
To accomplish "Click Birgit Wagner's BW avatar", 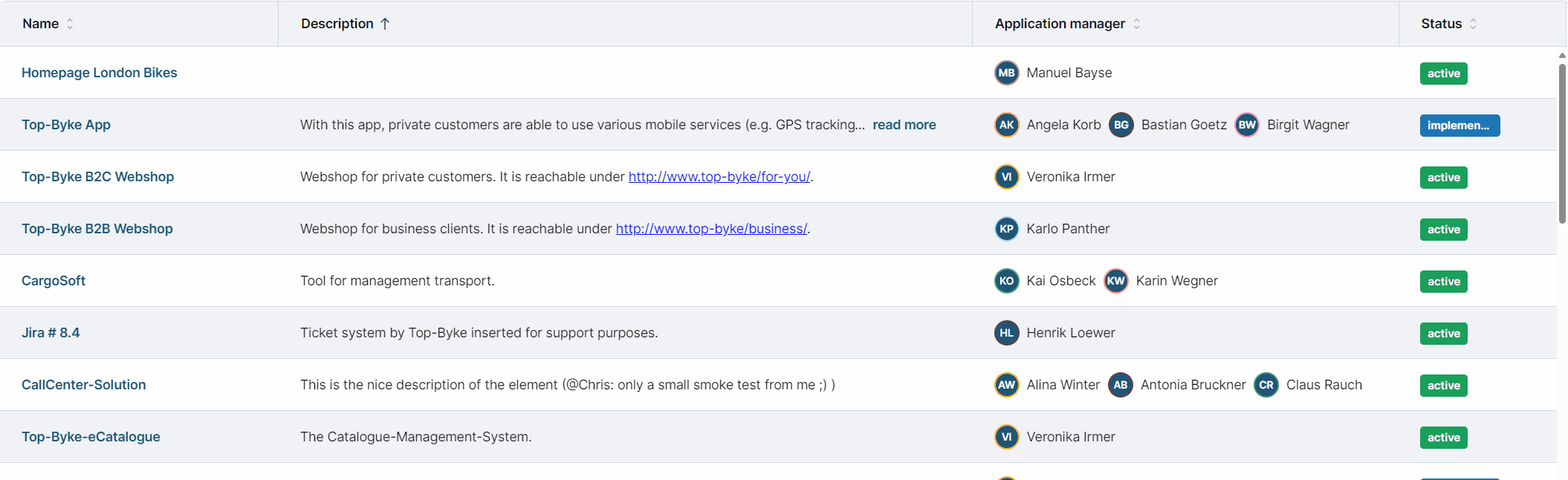I will click(x=1246, y=125).
